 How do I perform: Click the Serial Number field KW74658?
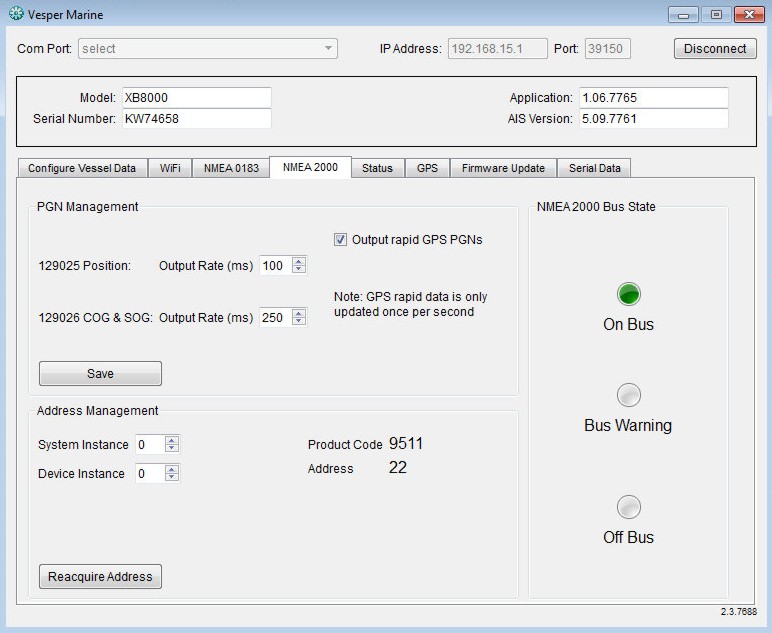(x=196, y=119)
